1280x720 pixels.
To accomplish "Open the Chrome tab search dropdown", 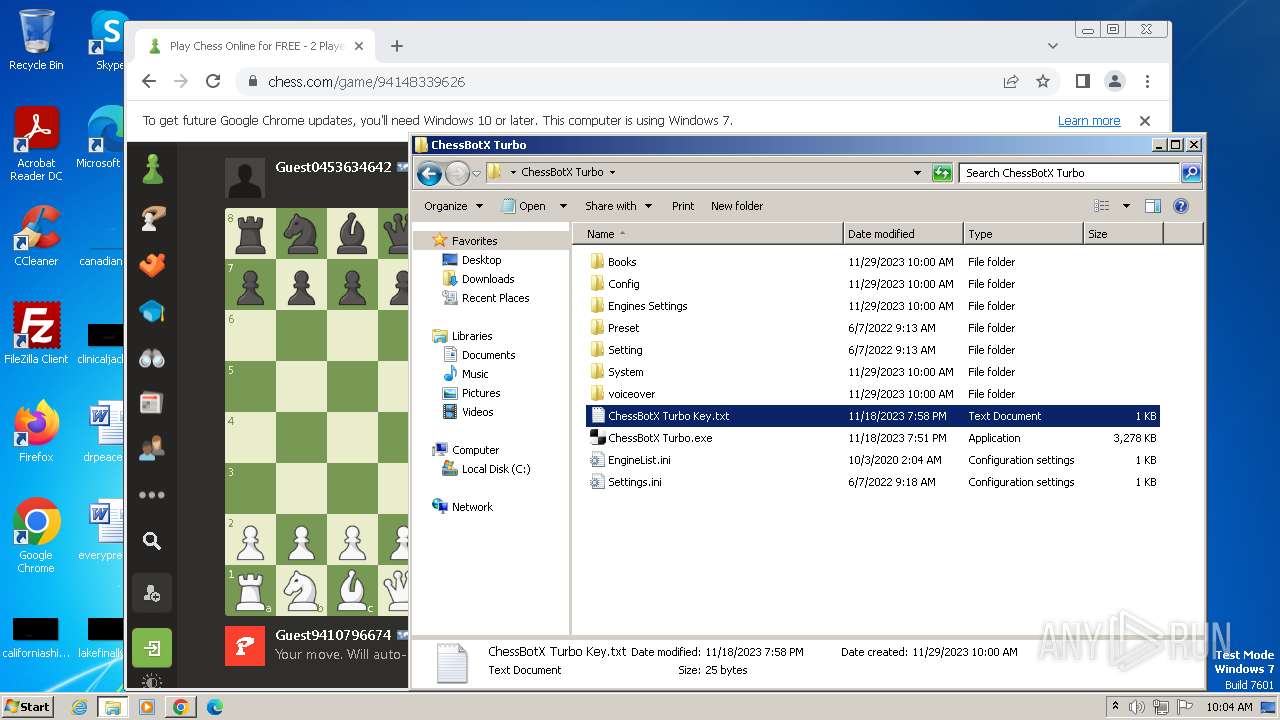I will tap(1052, 46).
